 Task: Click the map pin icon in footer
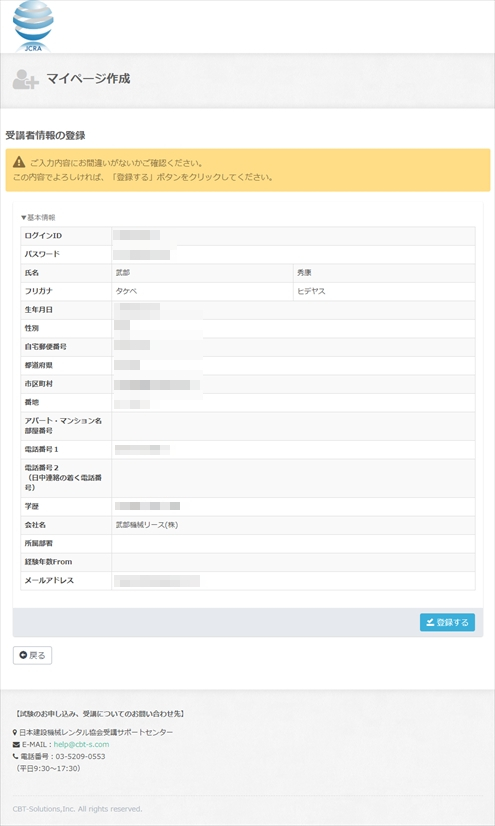(15, 732)
